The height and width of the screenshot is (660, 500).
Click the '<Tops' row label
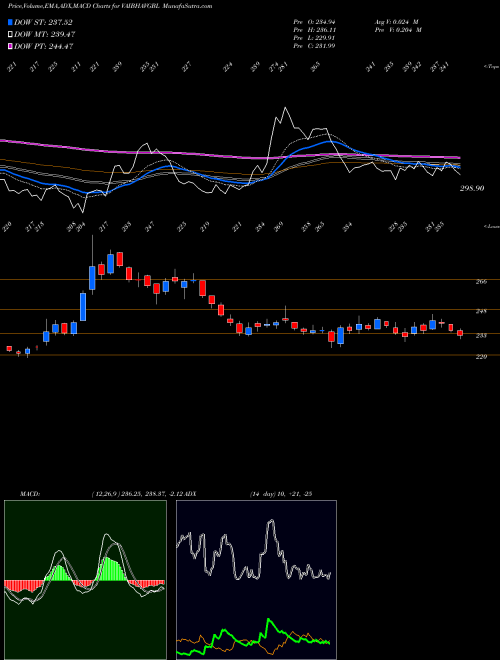pos(491,67)
